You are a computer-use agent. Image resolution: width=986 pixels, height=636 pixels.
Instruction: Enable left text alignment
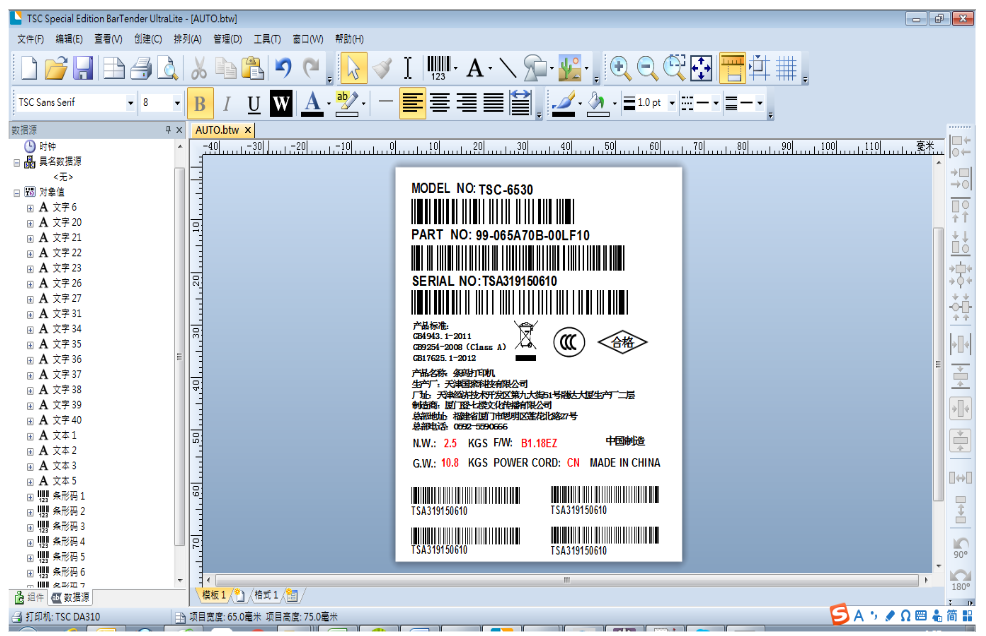click(x=413, y=103)
